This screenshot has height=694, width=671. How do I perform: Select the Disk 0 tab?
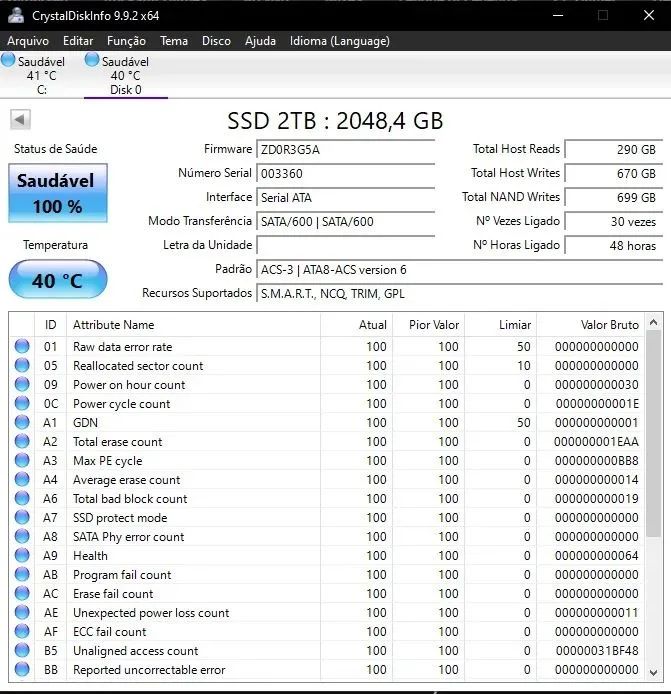tap(125, 75)
